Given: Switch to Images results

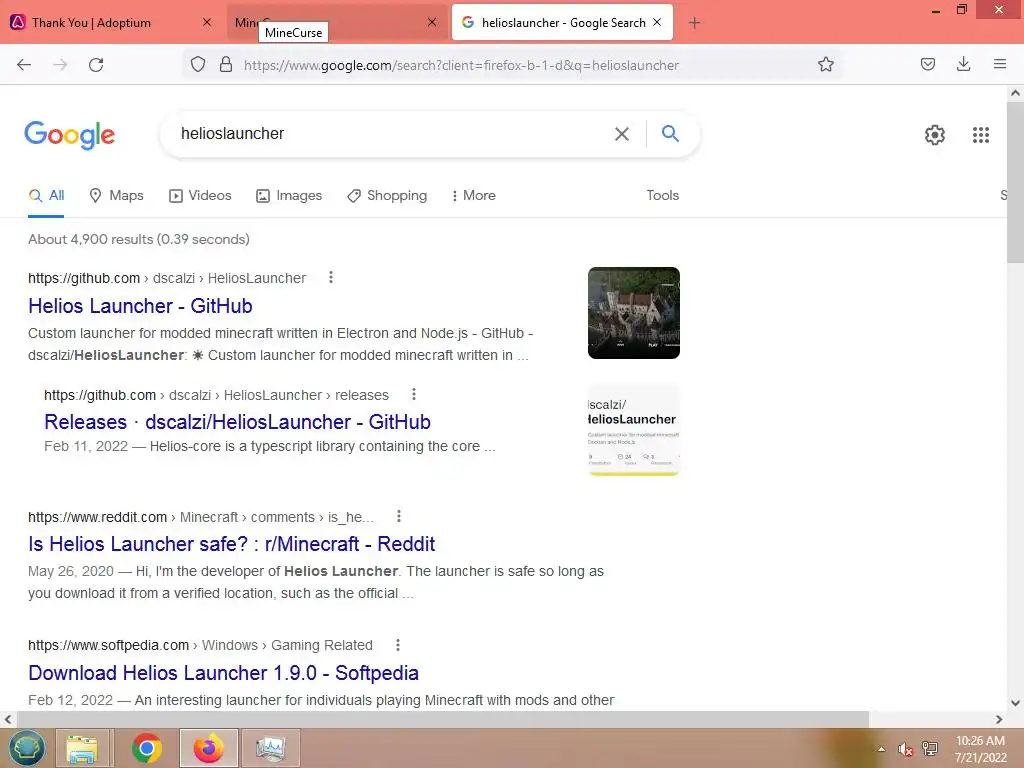Looking at the screenshot, I should pyautogui.click(x=289, y=195).
